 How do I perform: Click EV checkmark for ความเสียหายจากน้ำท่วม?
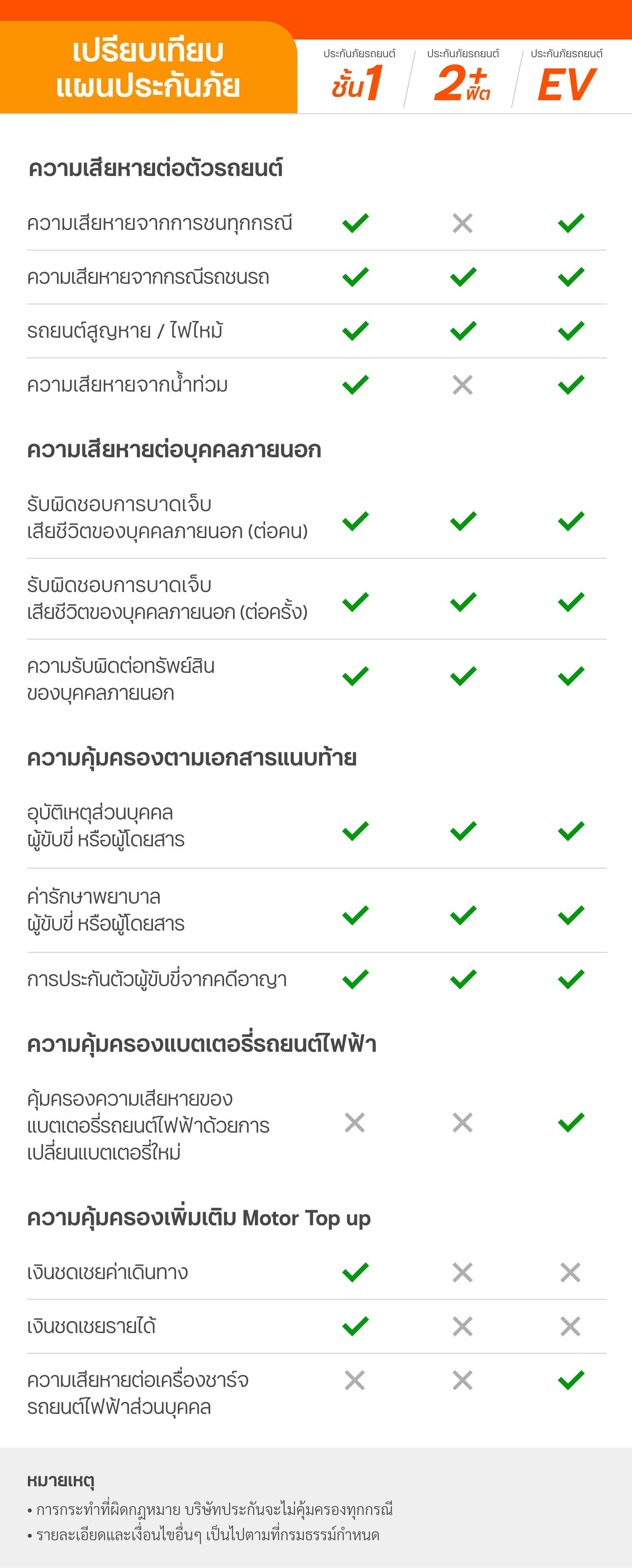tap(571, 385)
